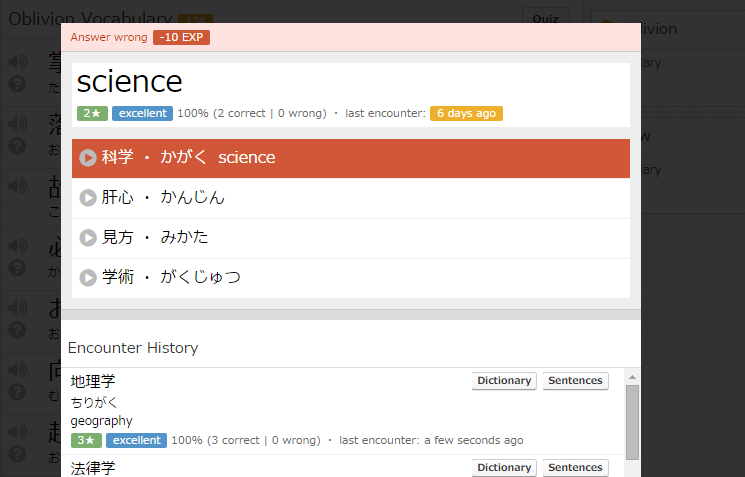Open Dictionary for 地理学 entry

coord(504,381)
